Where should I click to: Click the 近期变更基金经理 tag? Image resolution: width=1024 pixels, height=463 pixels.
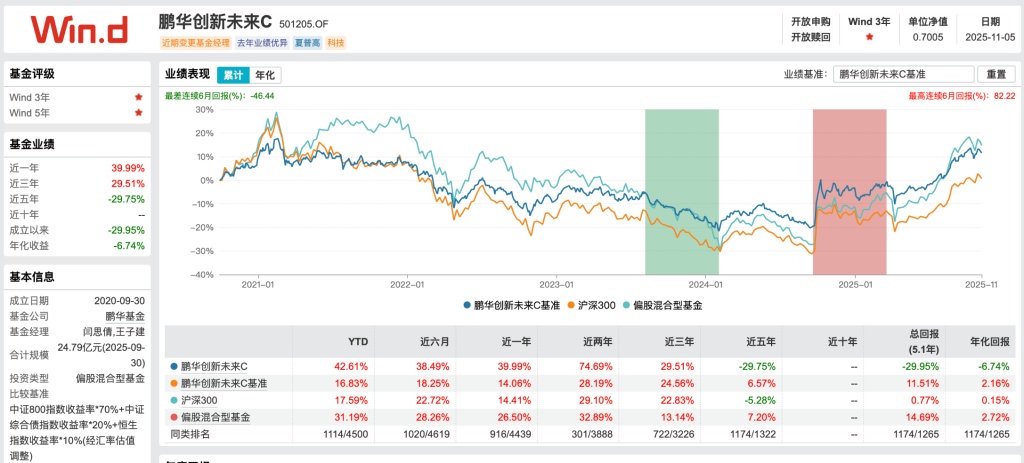tap(194, 43)
